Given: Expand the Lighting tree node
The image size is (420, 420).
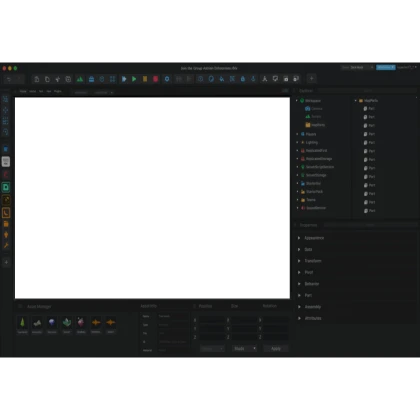Looking at the screenshot, I should (x=297, y=142).
